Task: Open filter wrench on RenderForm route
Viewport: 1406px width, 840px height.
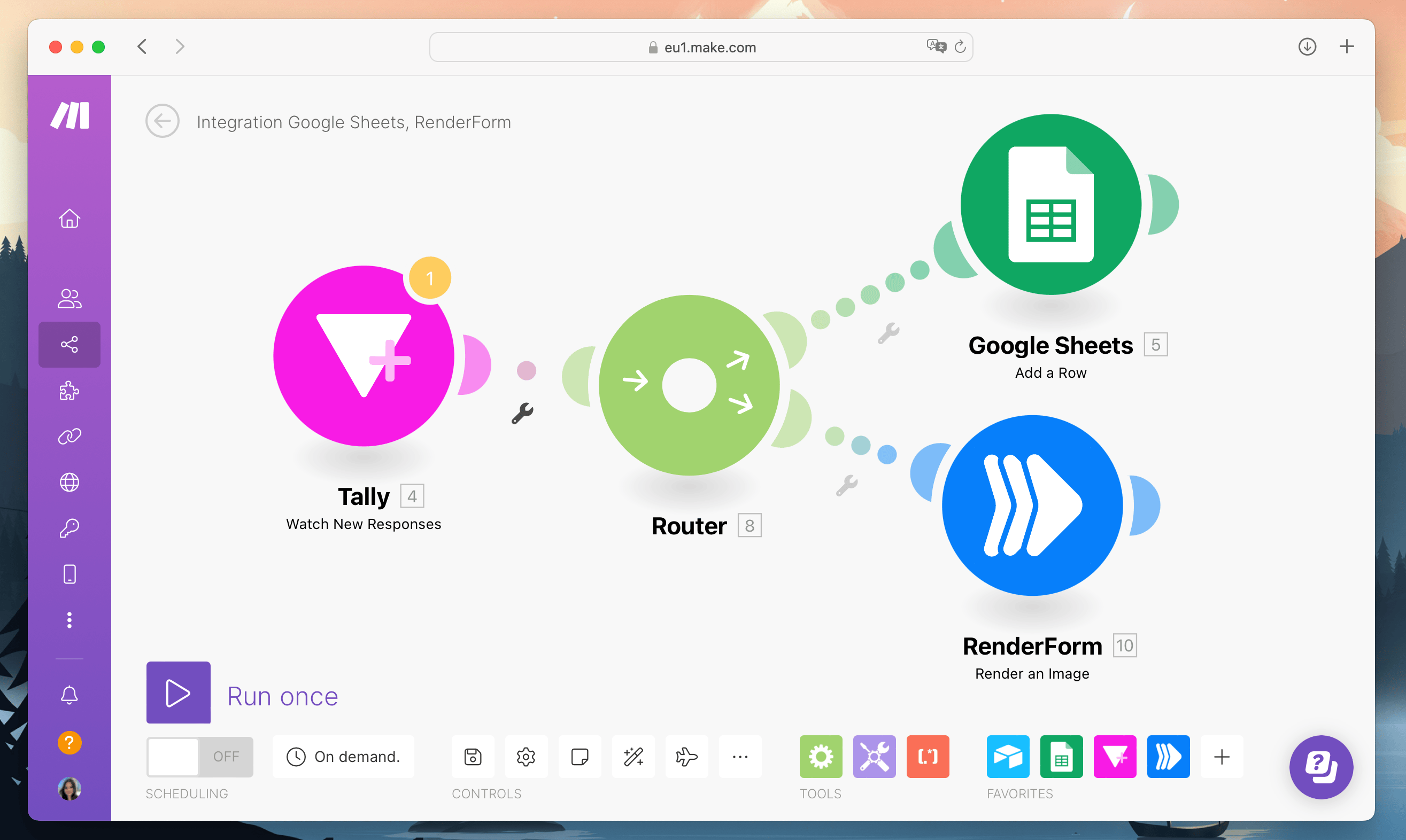Action: [847, 486]
